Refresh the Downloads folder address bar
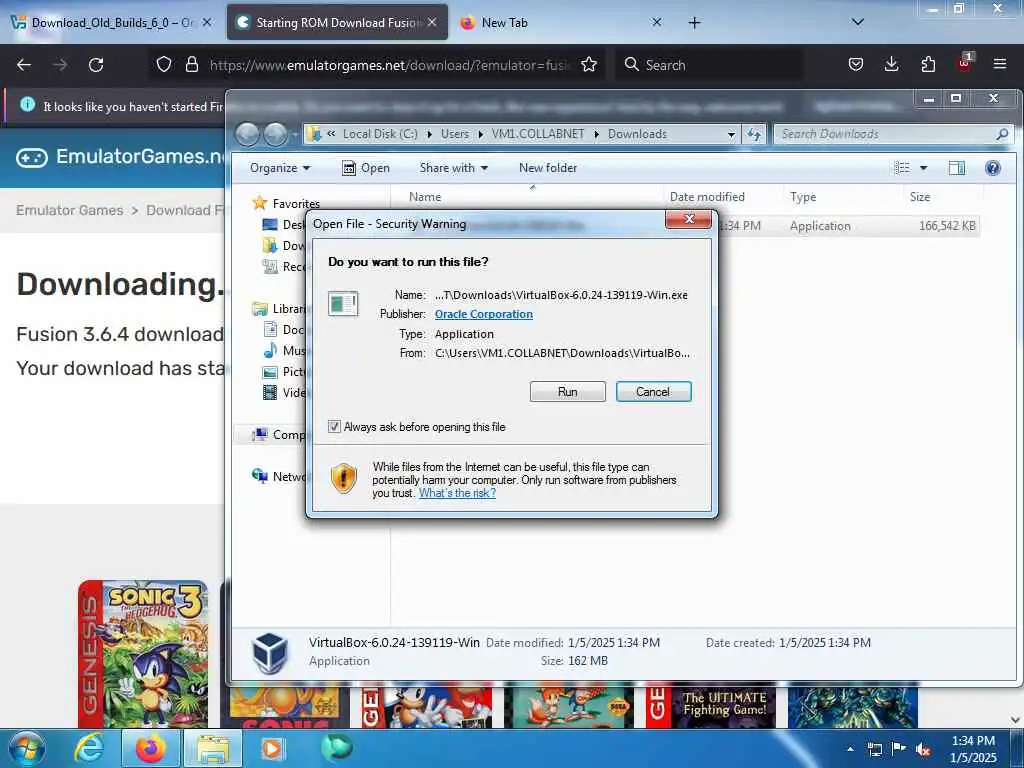The image size is (1024, 768). (x=754, y=134)
